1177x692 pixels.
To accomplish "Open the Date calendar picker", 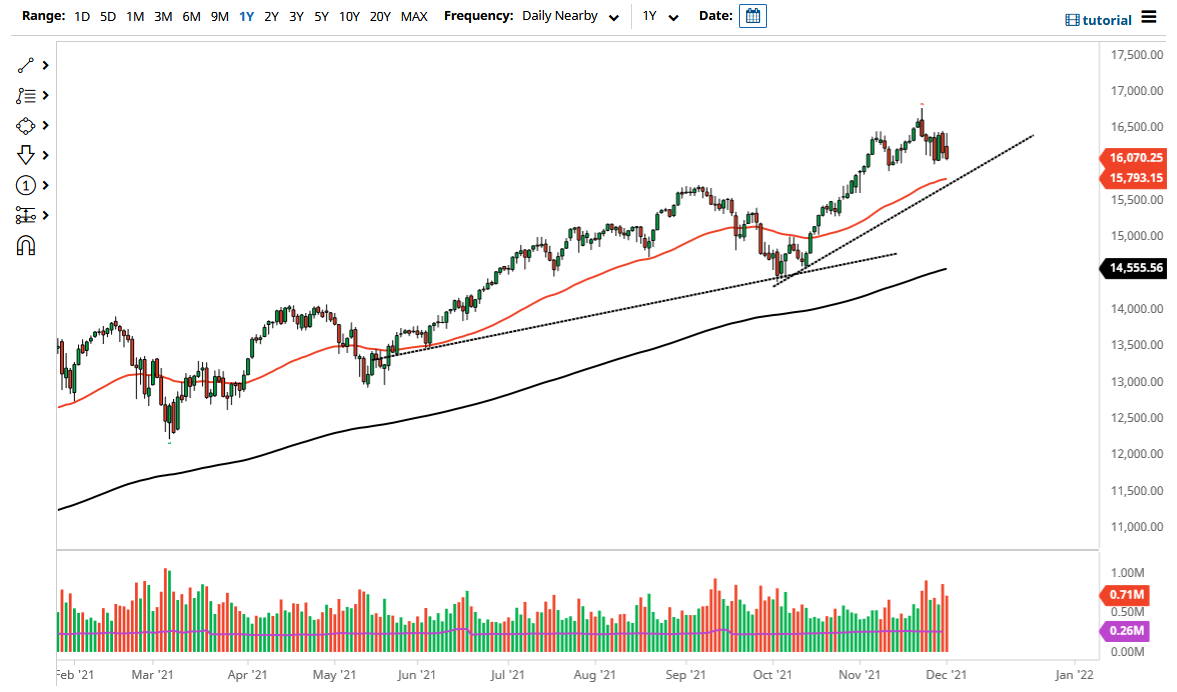I will (751, 15).
